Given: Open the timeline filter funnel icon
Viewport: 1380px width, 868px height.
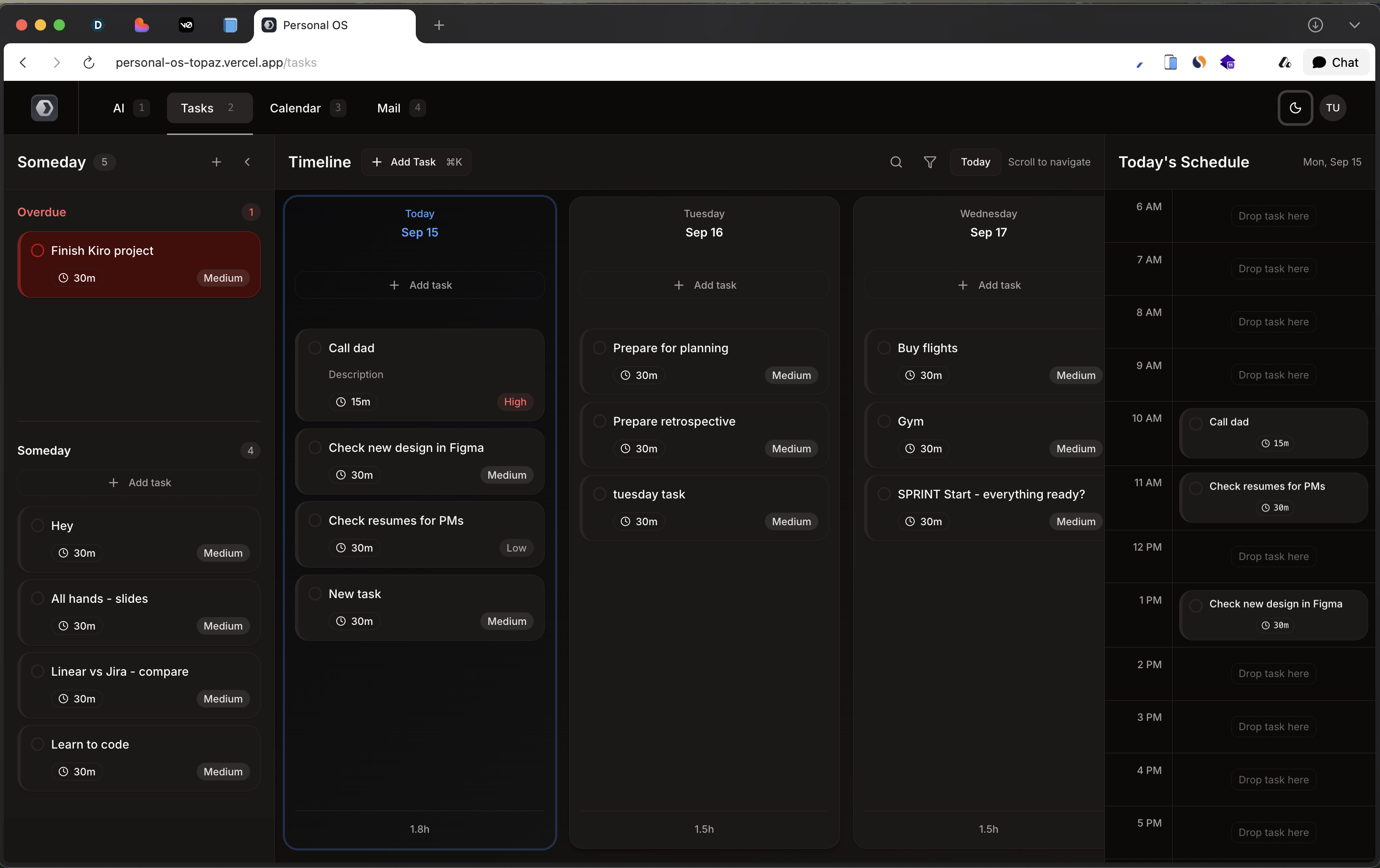Looking at the screenshot, I should click(x=929, y=162).
